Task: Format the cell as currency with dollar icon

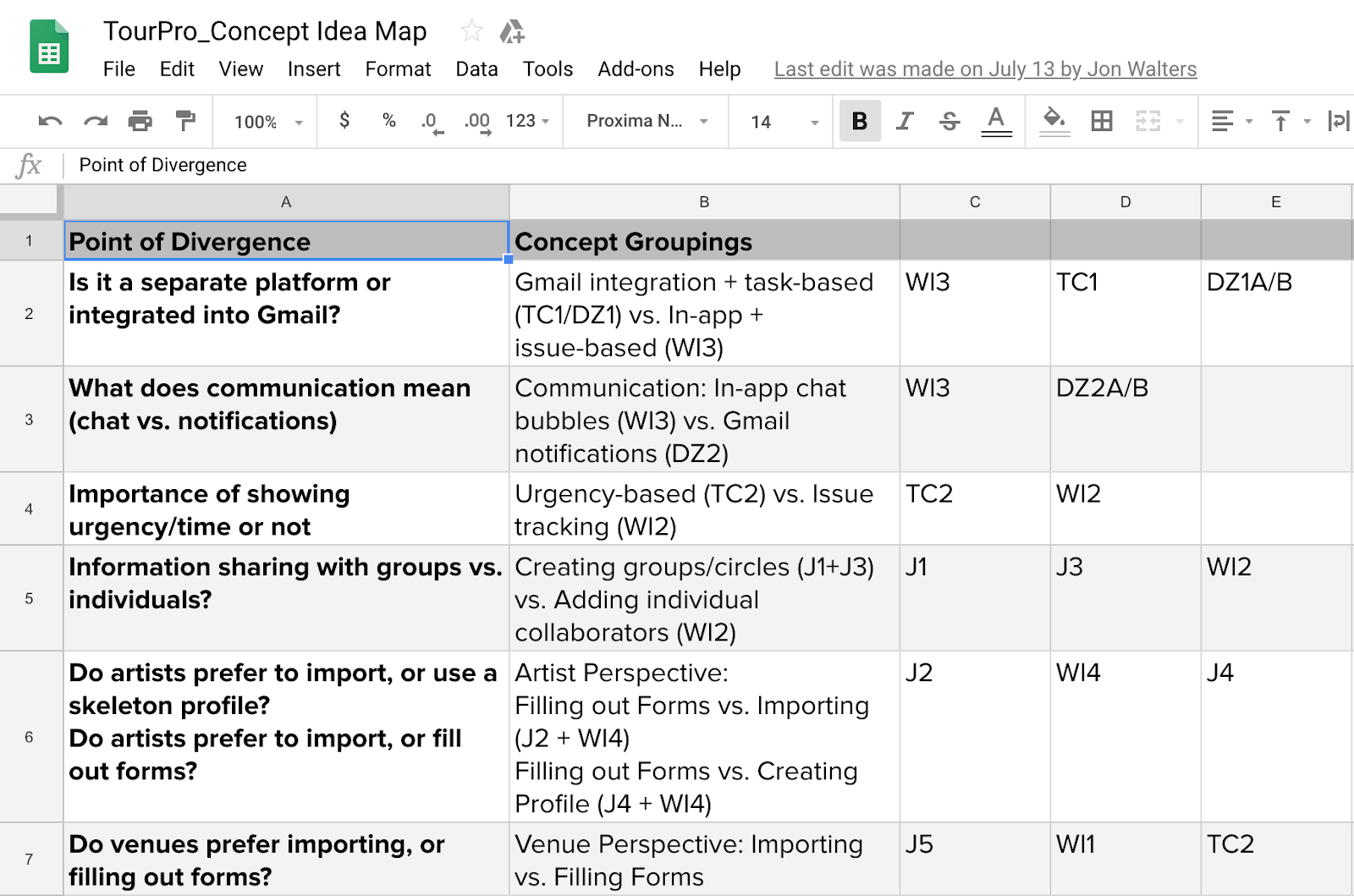Action: pos(344,121)
